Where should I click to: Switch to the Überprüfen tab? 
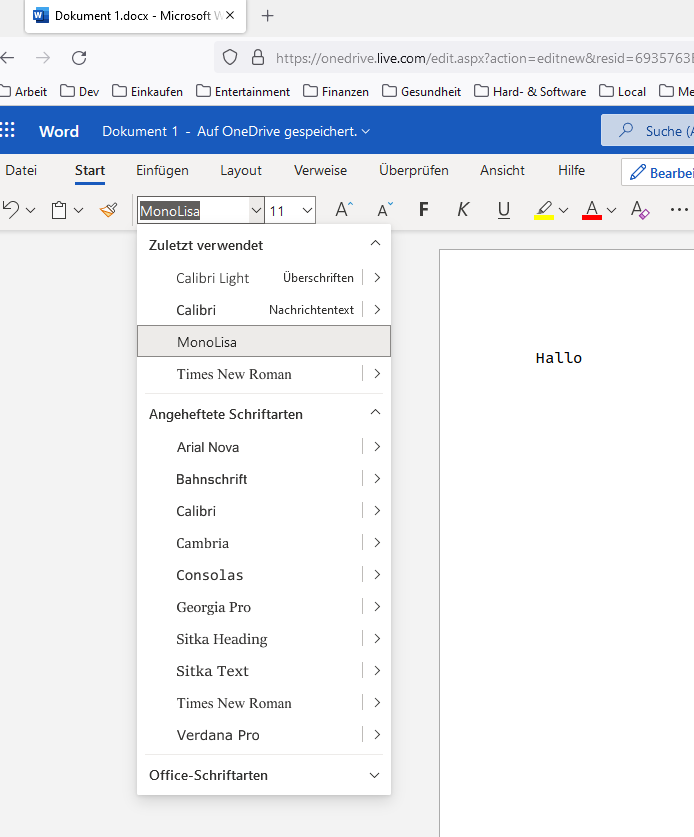414,170
